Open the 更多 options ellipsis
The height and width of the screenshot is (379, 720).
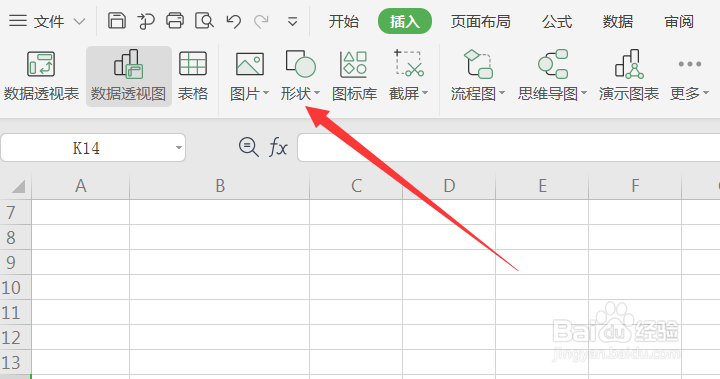(x=689, y=64)
